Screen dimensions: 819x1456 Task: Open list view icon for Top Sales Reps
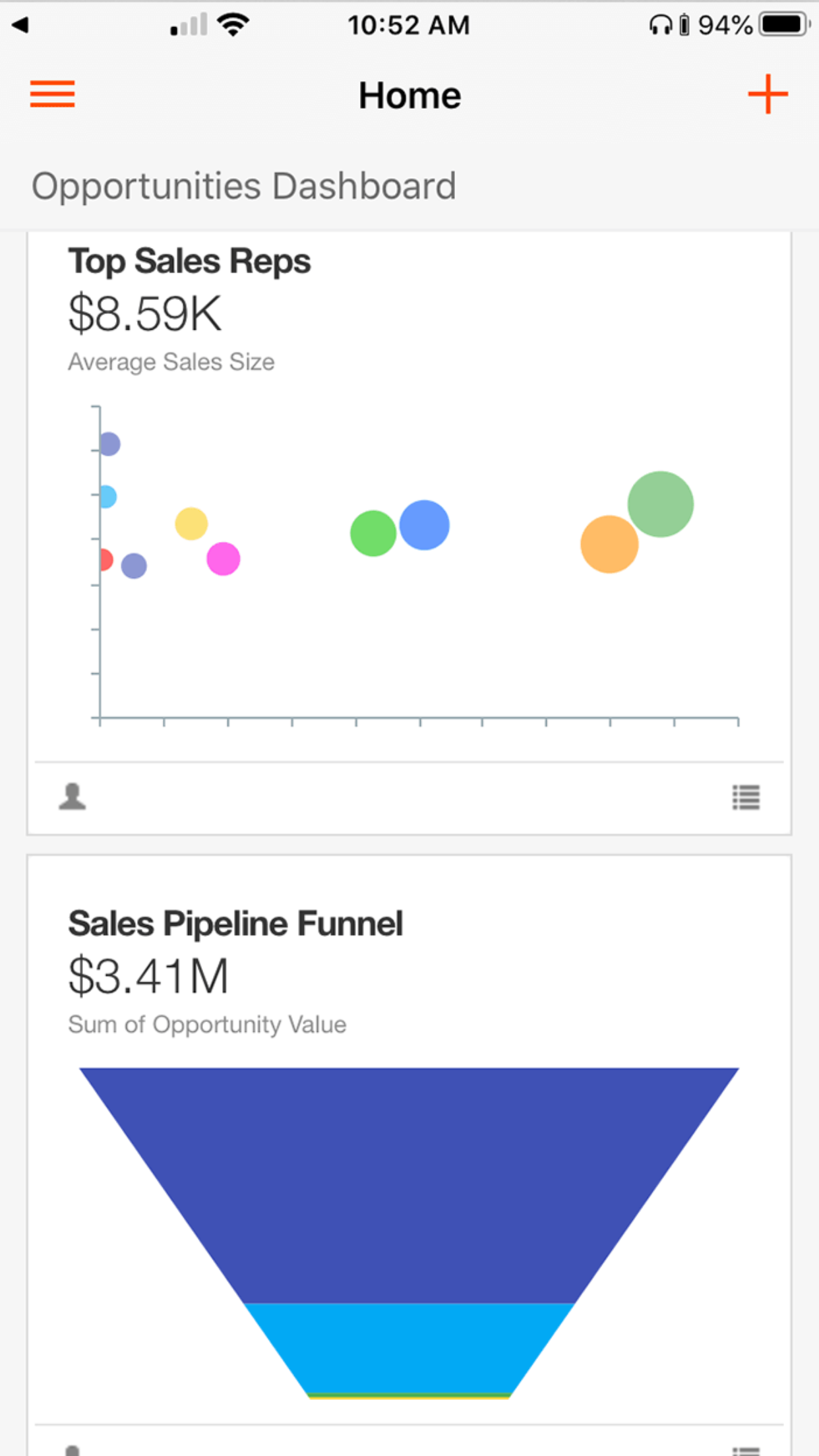tap(746, 797)
